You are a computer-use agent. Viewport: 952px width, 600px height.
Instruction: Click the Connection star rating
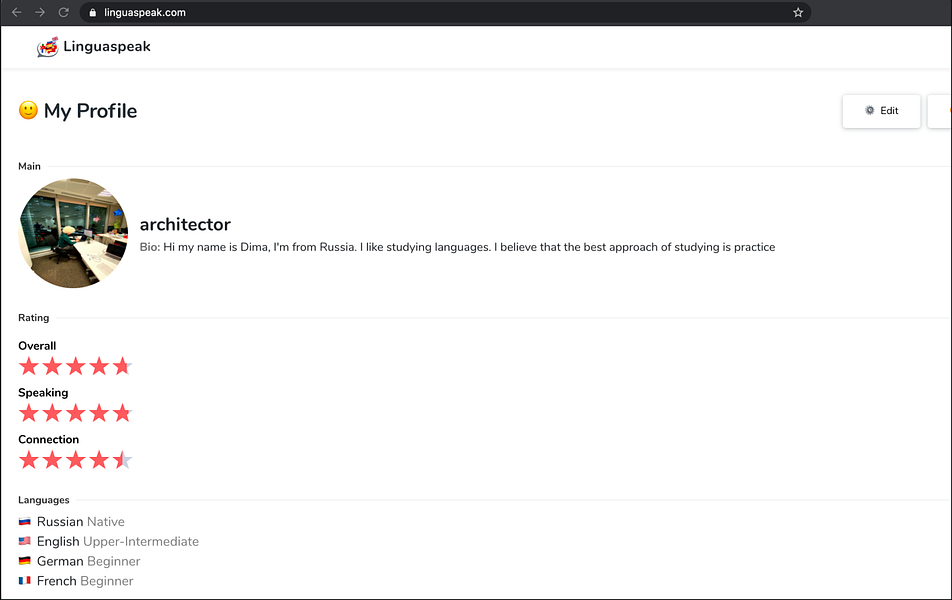(75, 460)
